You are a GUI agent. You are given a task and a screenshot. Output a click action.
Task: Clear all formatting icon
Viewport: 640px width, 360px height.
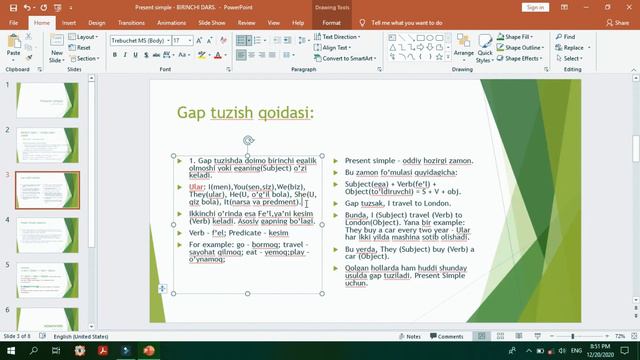coord(223,40)
